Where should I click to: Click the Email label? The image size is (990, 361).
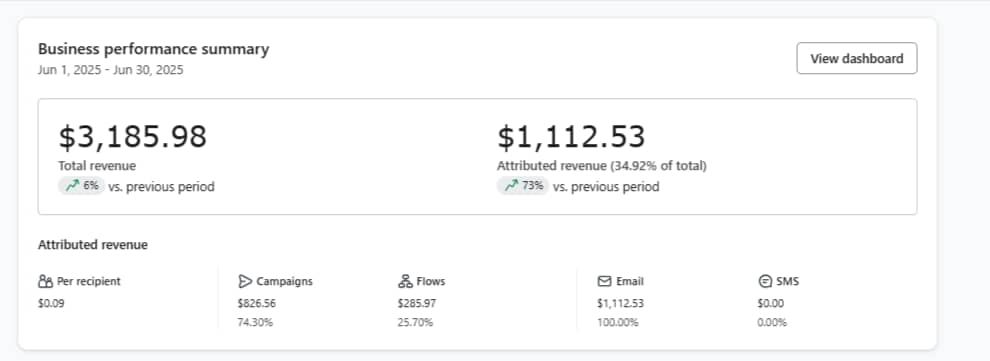629,281
